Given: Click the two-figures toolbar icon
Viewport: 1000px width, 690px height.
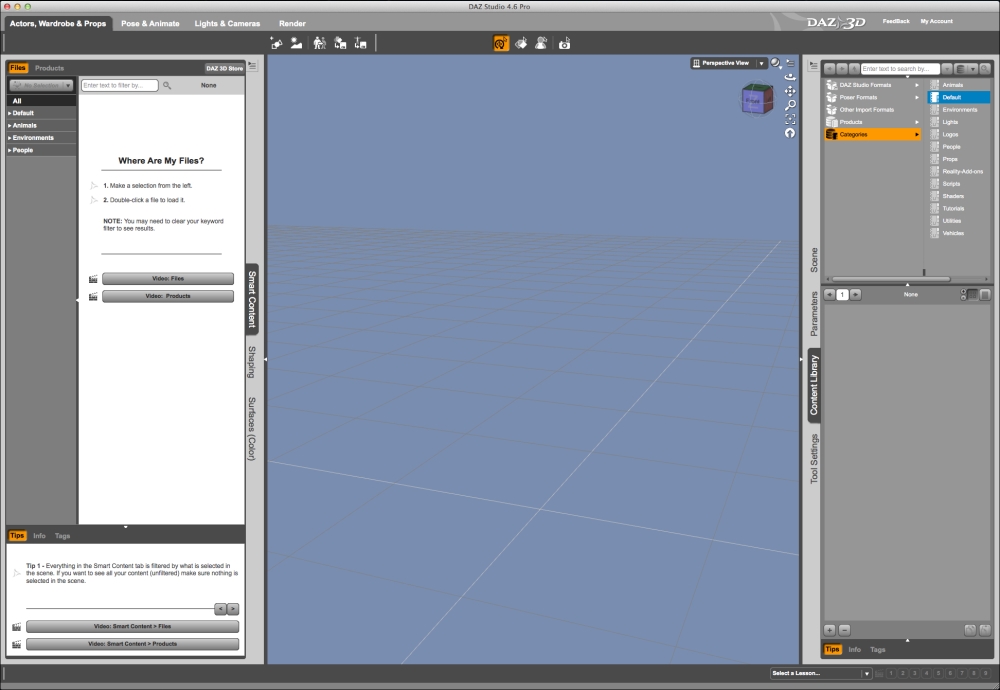Looking at the screenshot, I should tap(320, 43).
